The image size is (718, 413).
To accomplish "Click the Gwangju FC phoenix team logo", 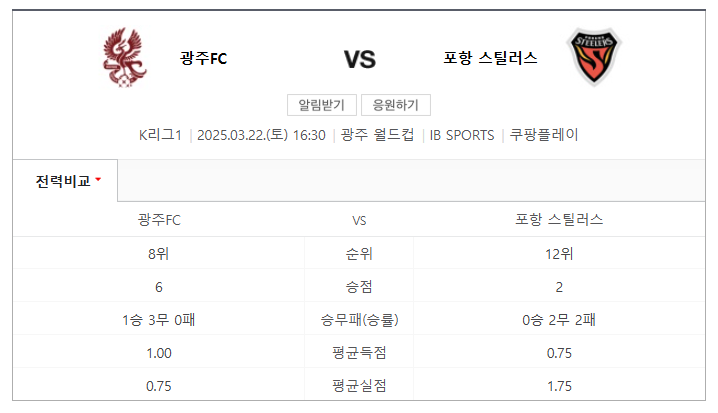I will [x=126, y=58].
